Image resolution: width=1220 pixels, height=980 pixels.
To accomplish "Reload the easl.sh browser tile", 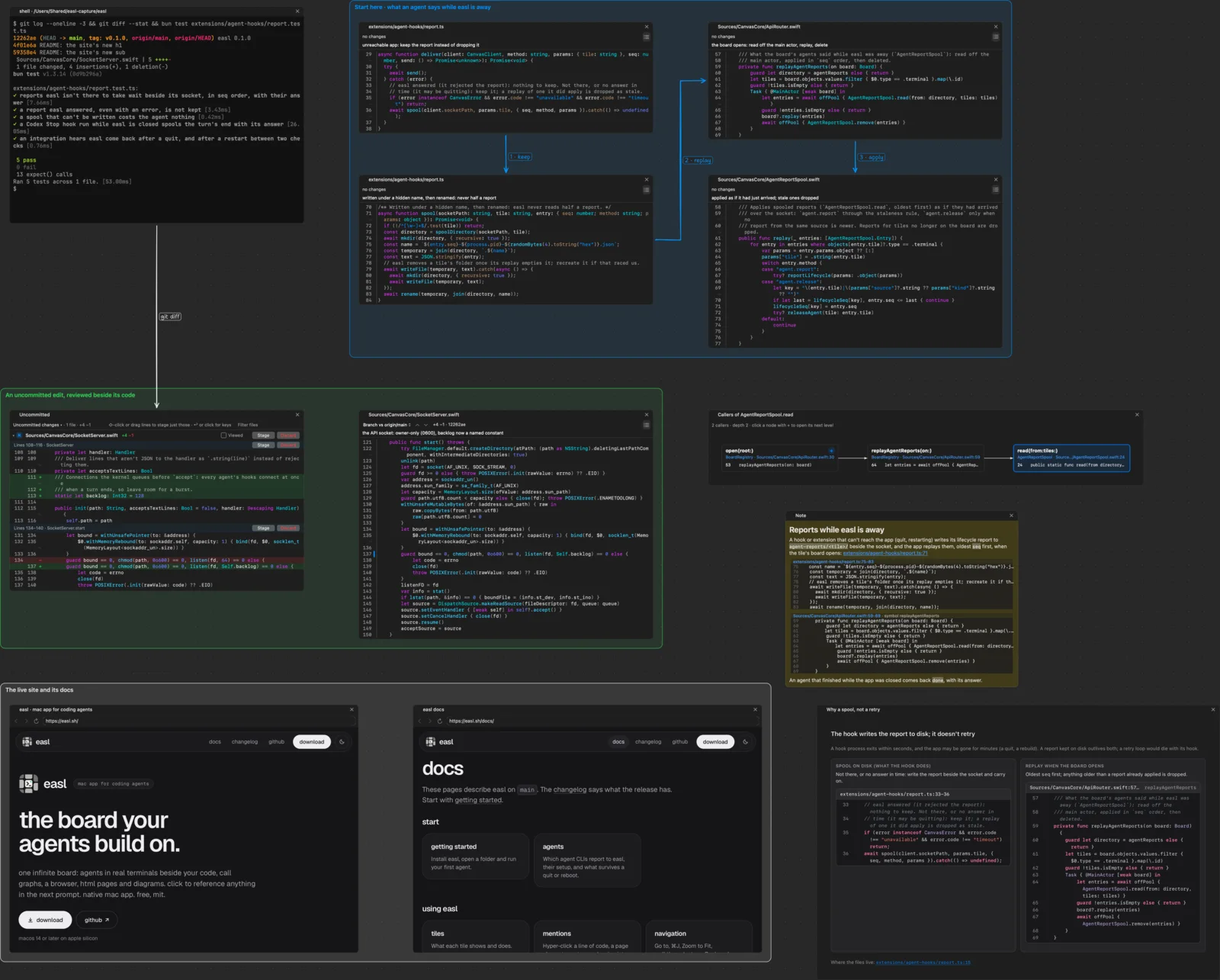I will tap(36, 721).
